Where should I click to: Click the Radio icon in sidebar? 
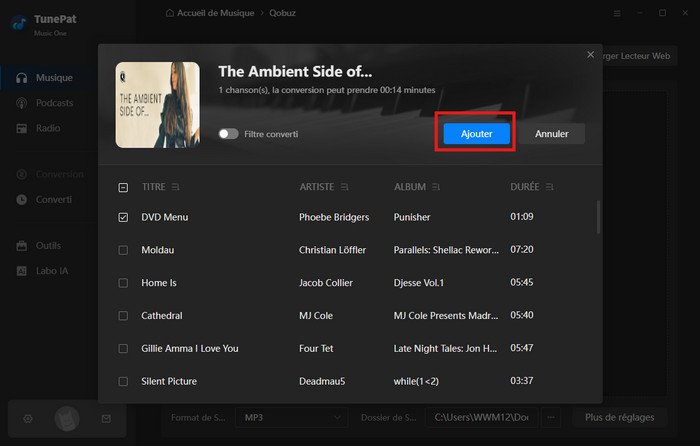(21, 129)
